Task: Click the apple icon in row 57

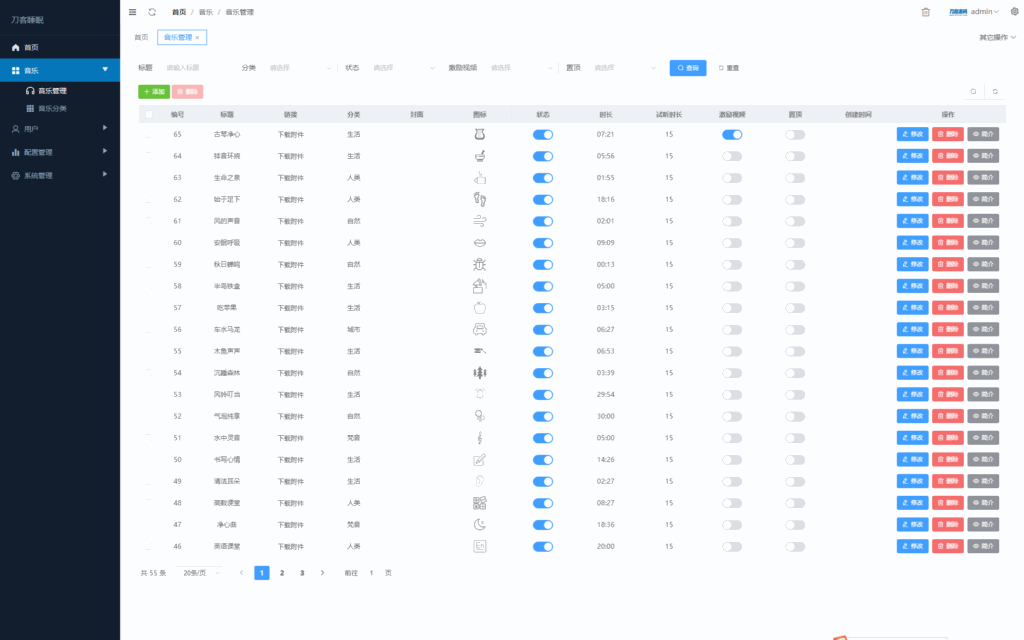Action: click(479, 308)
